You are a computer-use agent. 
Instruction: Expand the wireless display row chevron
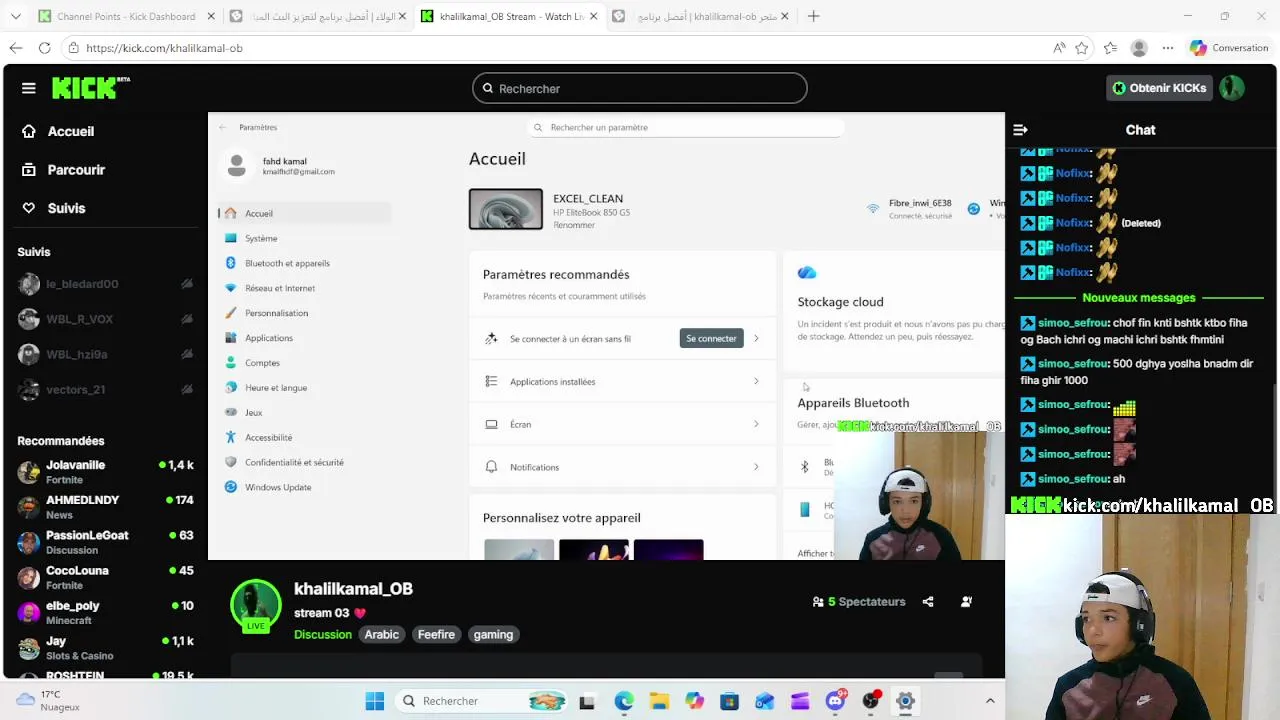756,338
